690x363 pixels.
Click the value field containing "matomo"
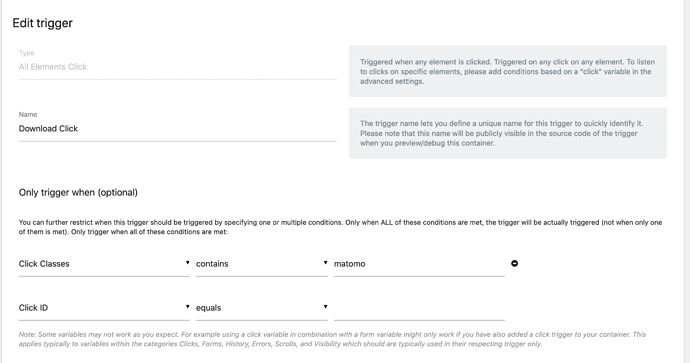[x=419, y=264]
